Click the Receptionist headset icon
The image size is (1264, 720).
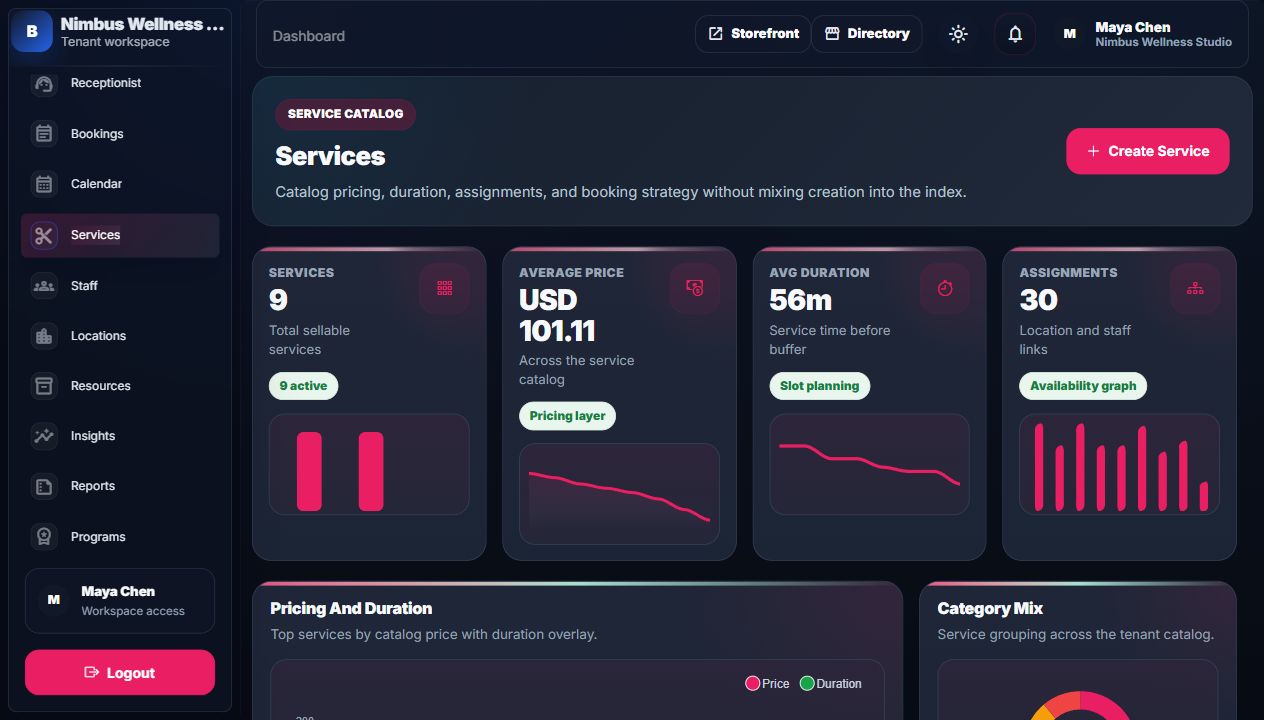[43, 84]
